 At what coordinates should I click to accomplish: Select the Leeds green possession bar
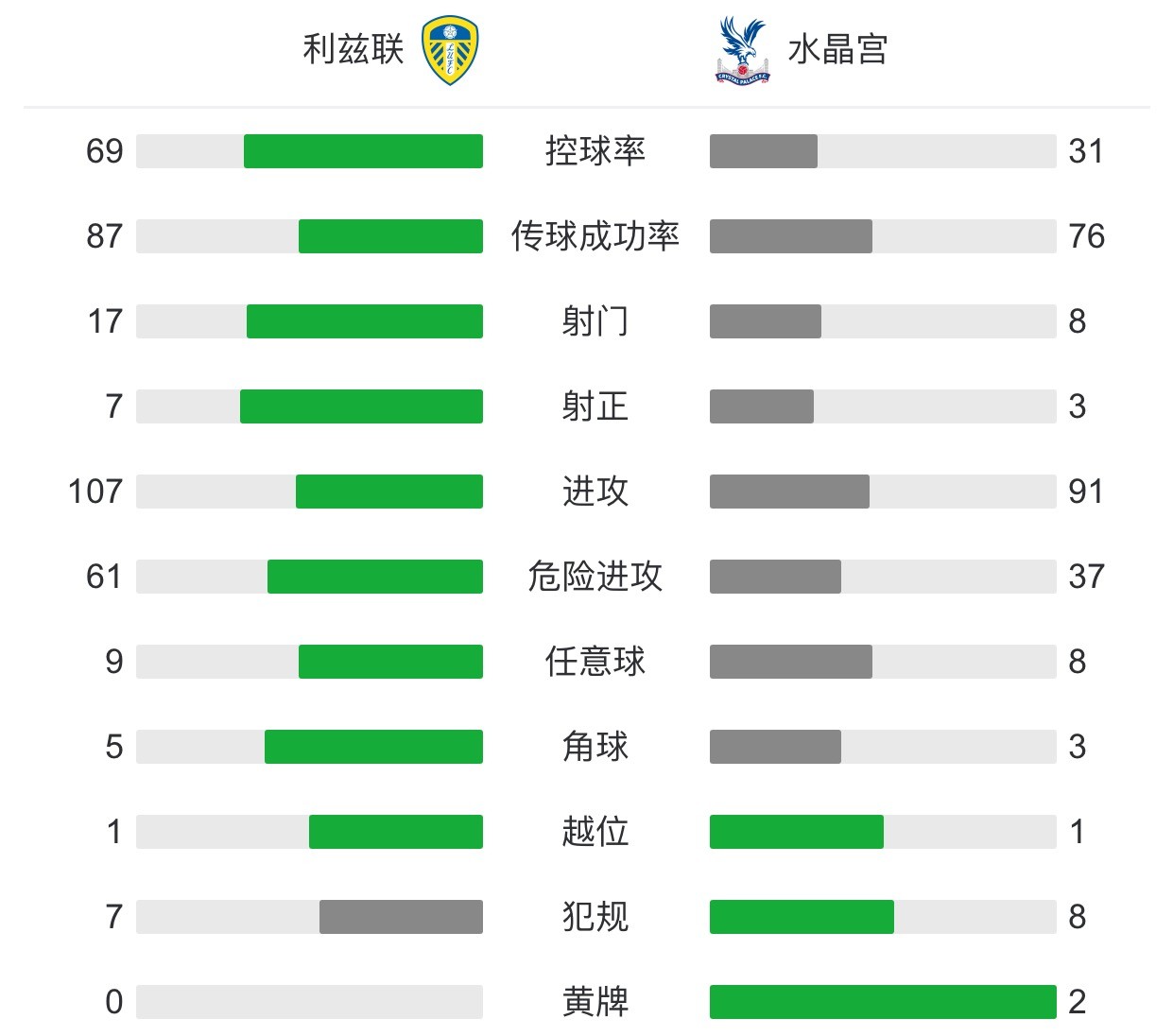point(363,151)
